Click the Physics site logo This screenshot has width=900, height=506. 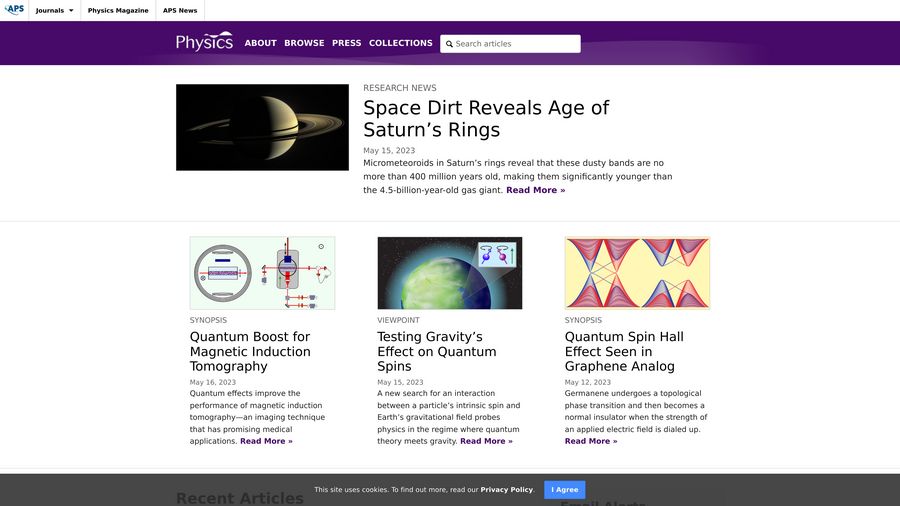click(x=204, y=42)
